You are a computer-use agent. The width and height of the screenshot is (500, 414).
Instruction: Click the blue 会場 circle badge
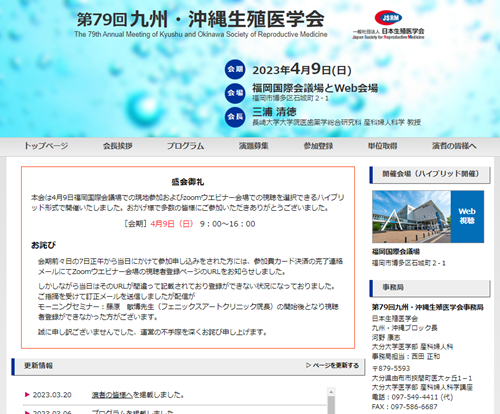pyautogui.click(x=235, y=93)
